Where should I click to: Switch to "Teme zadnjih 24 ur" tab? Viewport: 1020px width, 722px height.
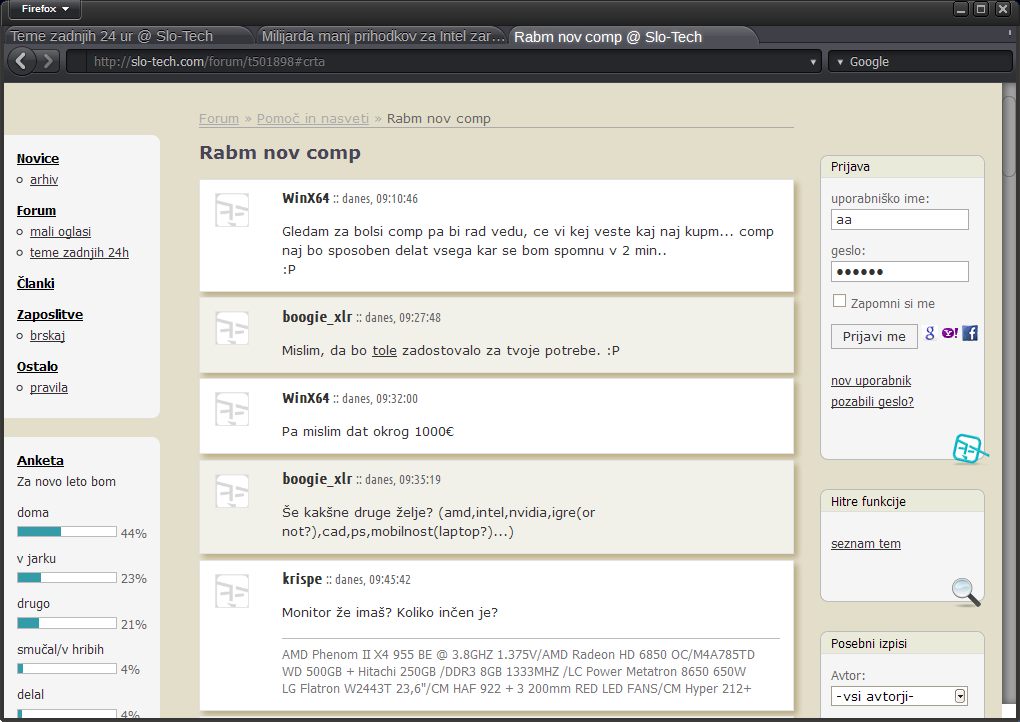[112, 36]
